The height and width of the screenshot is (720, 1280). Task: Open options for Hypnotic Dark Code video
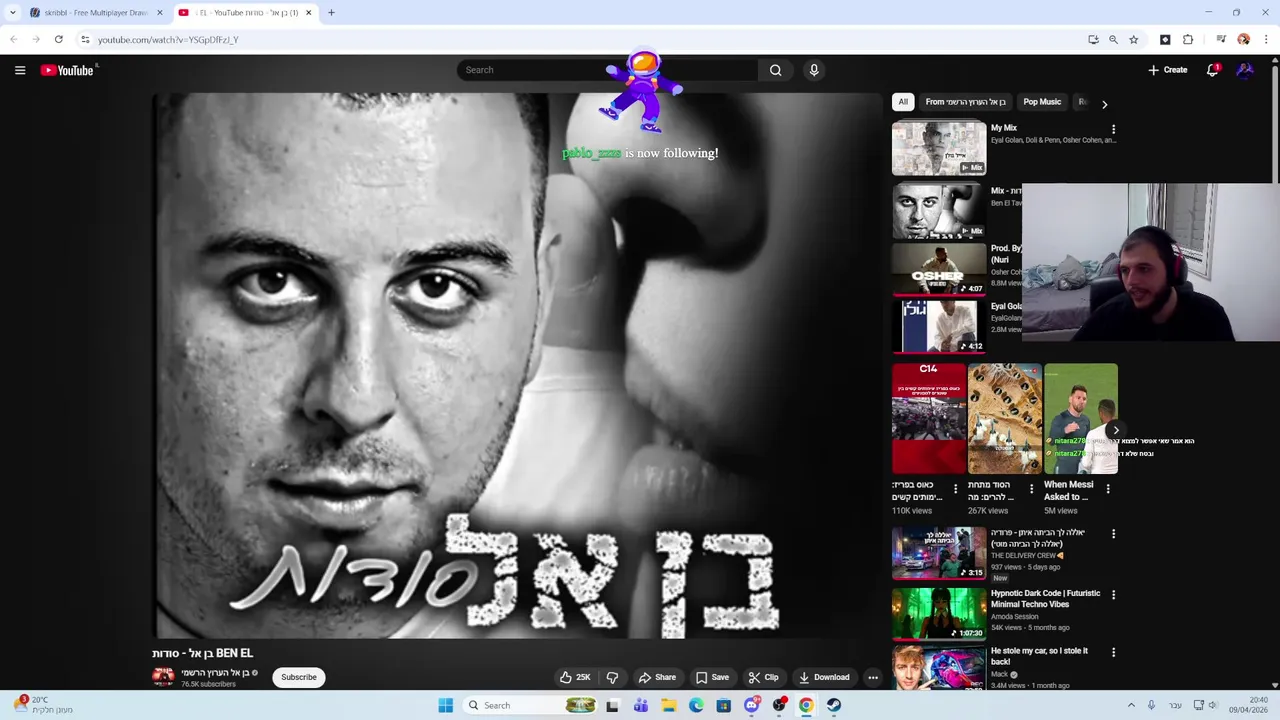pos(1113,595)
